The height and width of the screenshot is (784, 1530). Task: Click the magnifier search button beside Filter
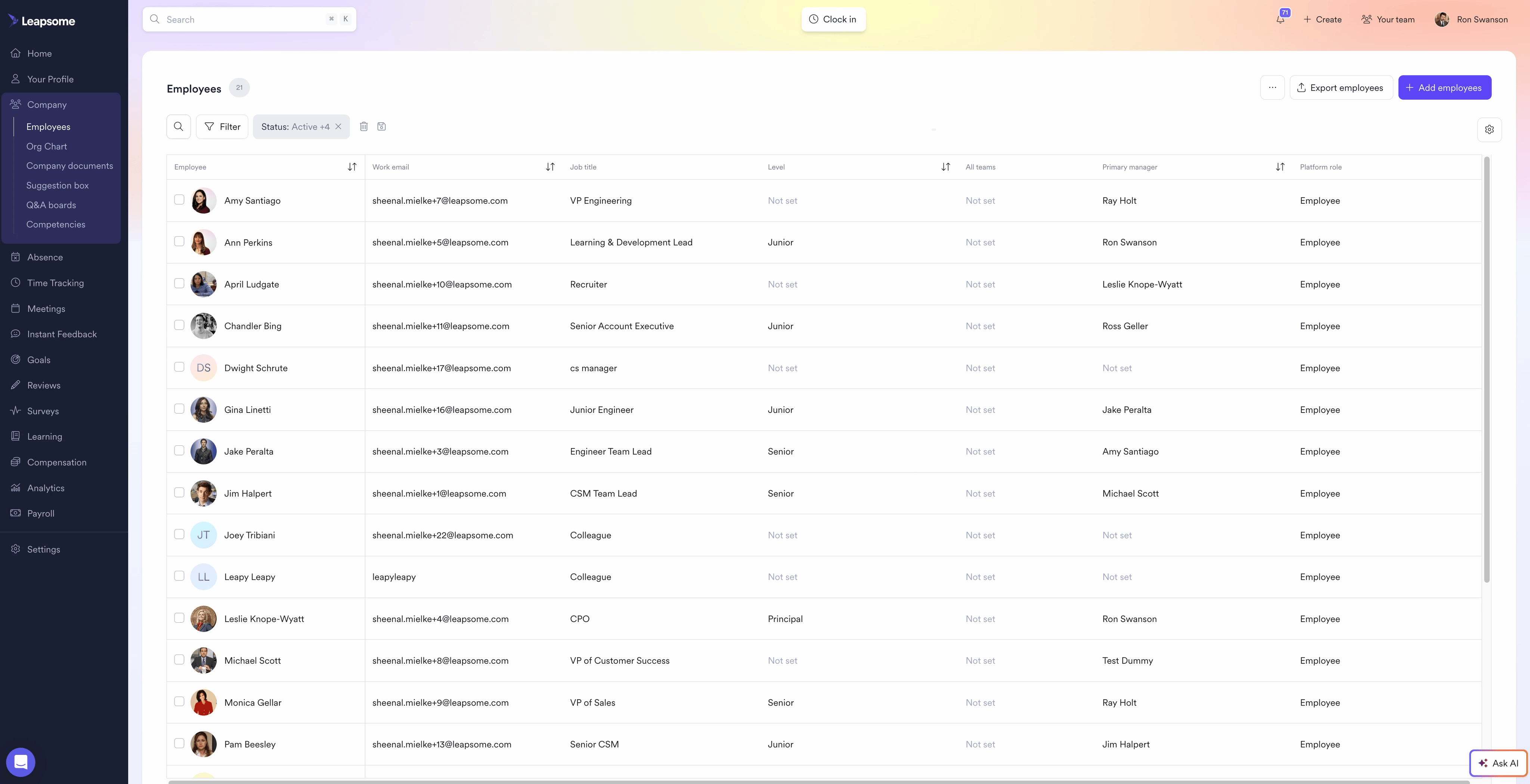tap(178, 127)
